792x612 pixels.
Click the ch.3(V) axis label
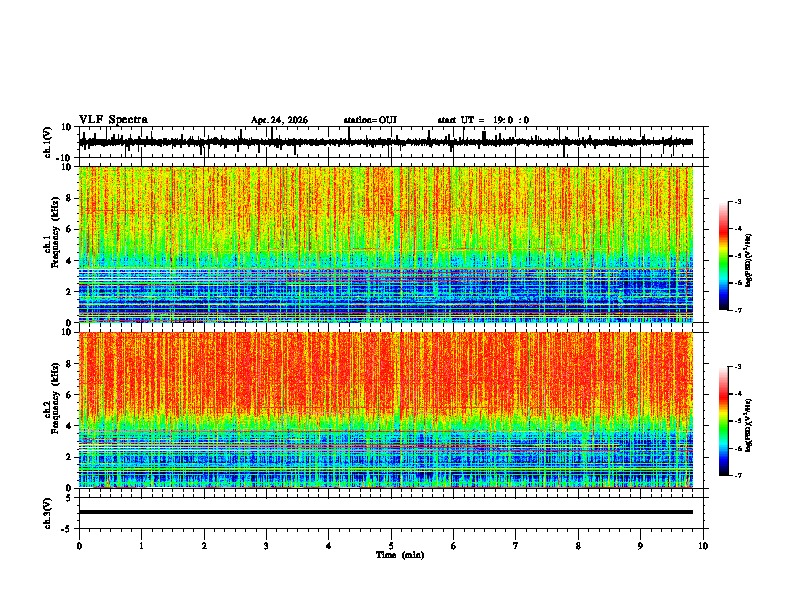click(48, 513)
